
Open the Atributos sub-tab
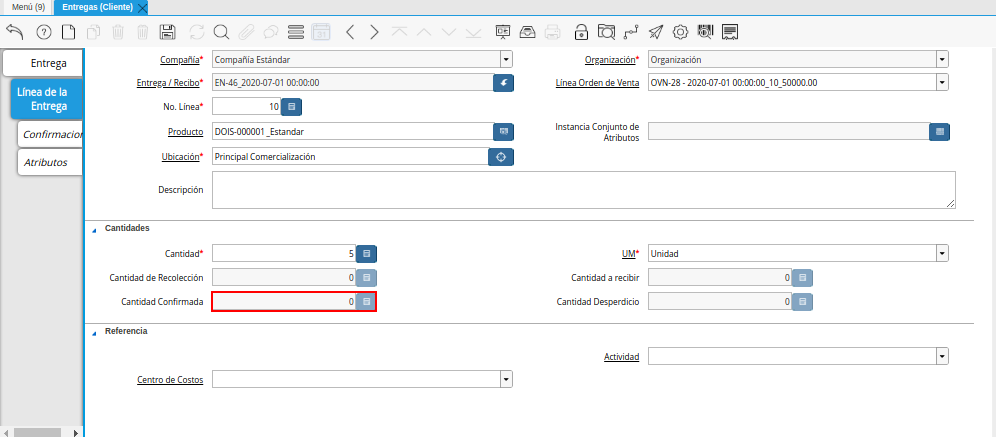click(51, 163)
